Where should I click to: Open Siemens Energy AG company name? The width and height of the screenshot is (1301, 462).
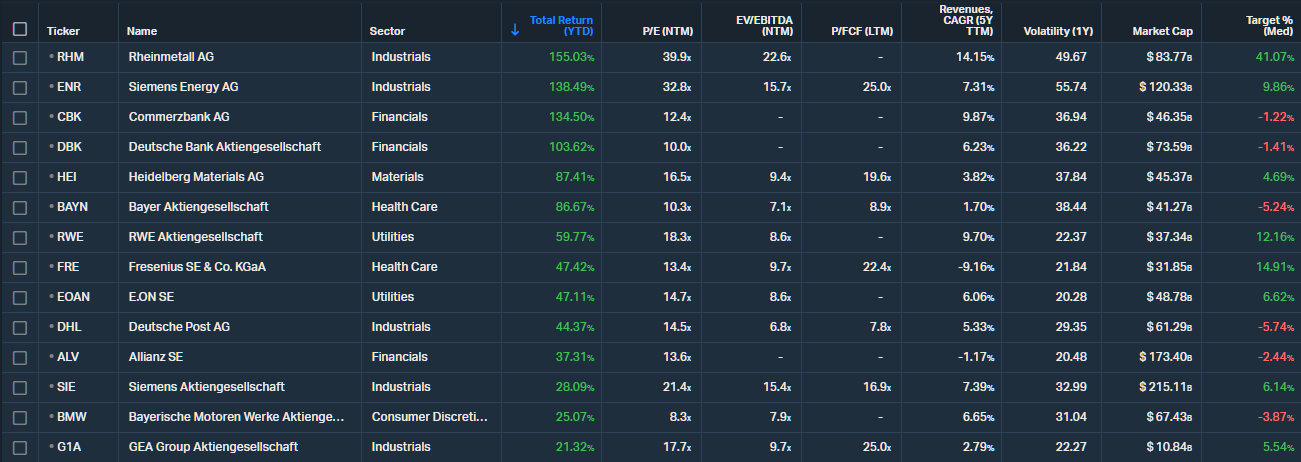pyautogui.click(x=183, y=87)
